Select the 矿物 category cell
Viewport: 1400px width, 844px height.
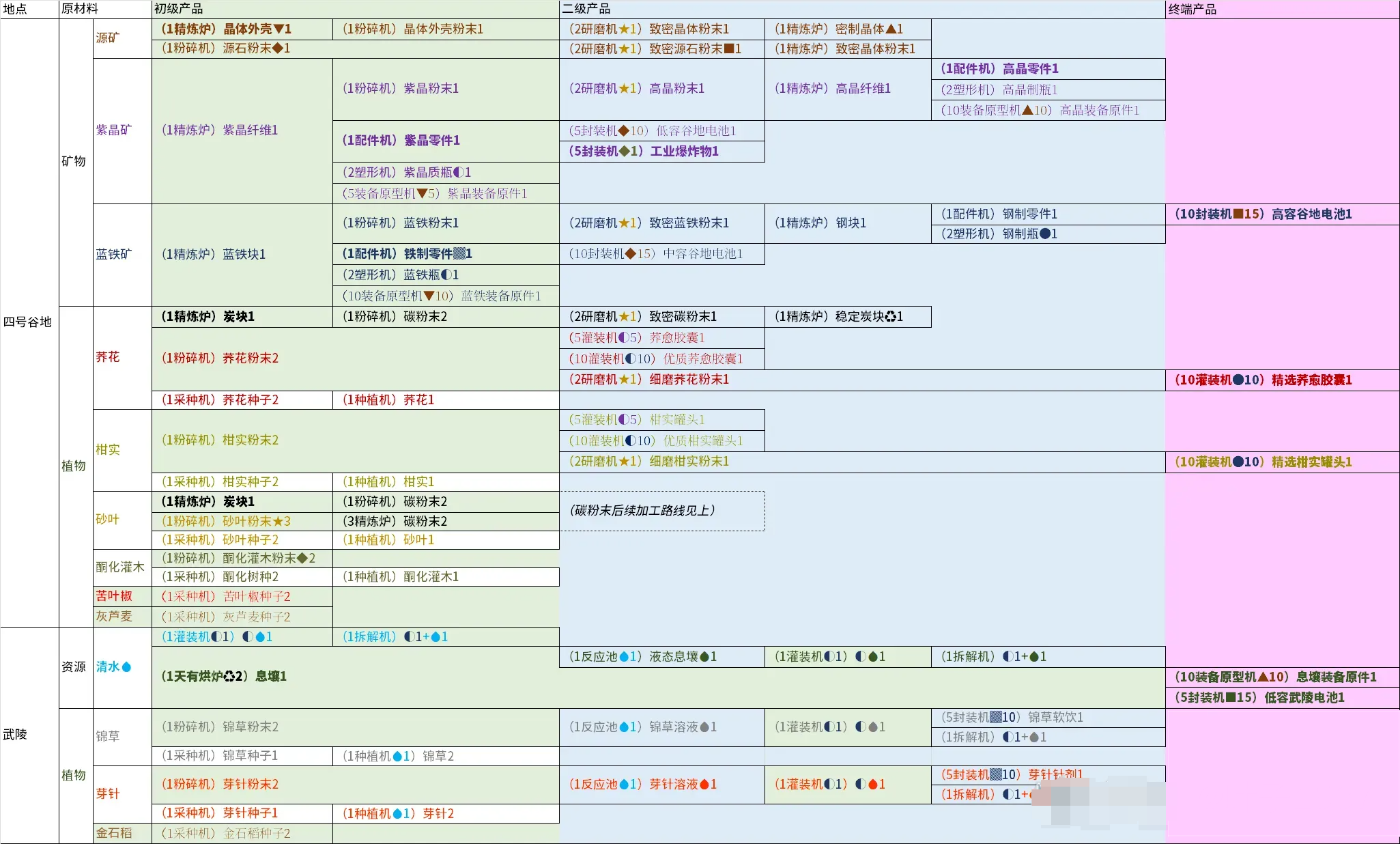point(76,162)
